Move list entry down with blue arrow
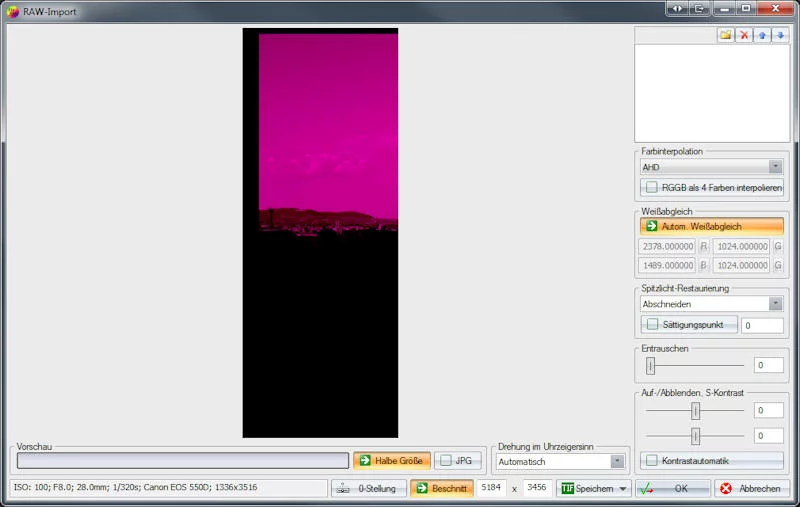Image resolution: width=800 pixels, height=507 pixels. pos(781,35)
